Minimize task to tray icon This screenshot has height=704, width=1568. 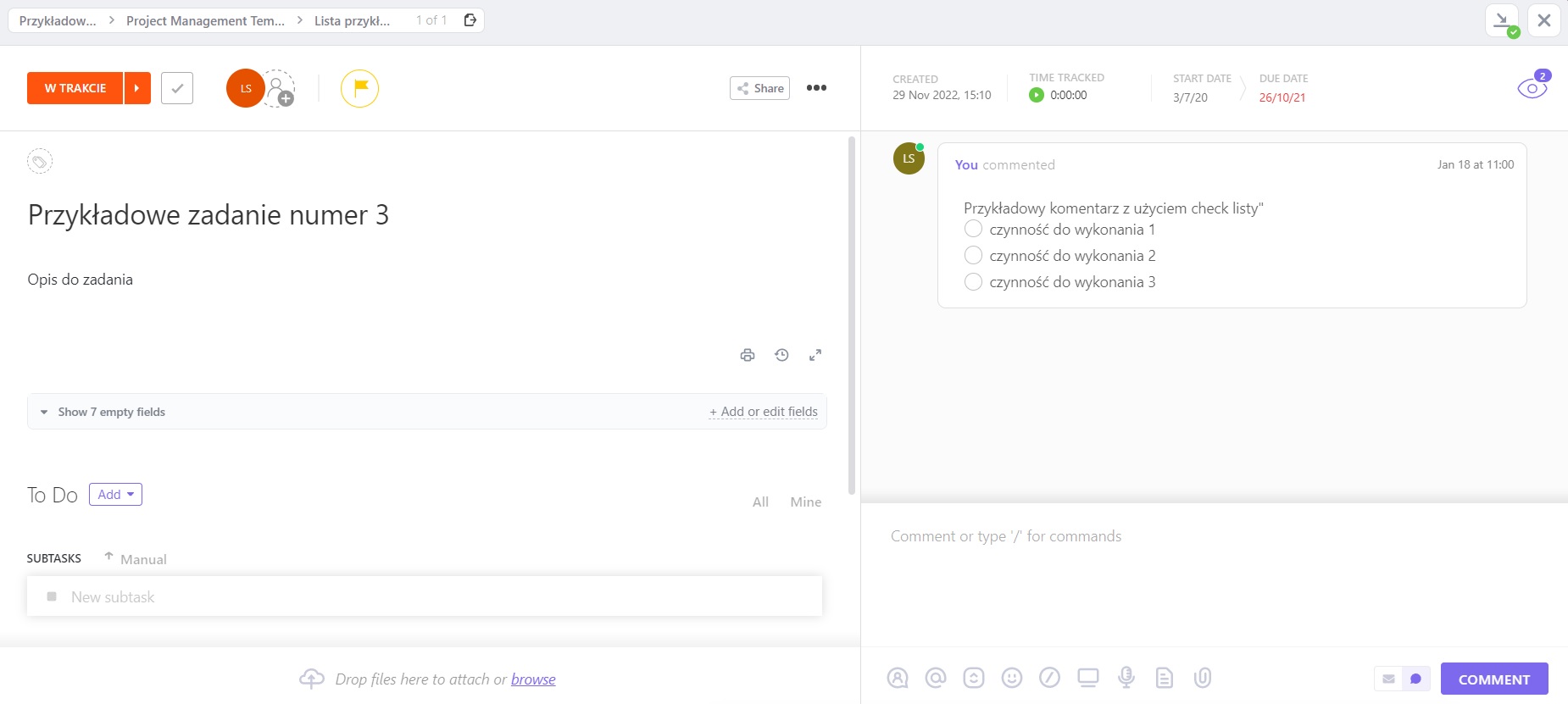coord(1502,20)
